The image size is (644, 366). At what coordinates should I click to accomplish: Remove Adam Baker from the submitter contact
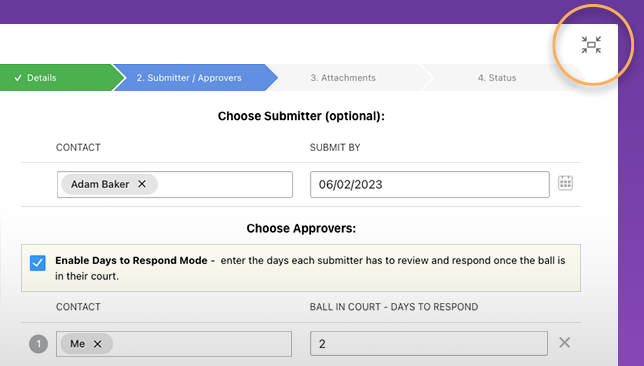coord(142,184)
